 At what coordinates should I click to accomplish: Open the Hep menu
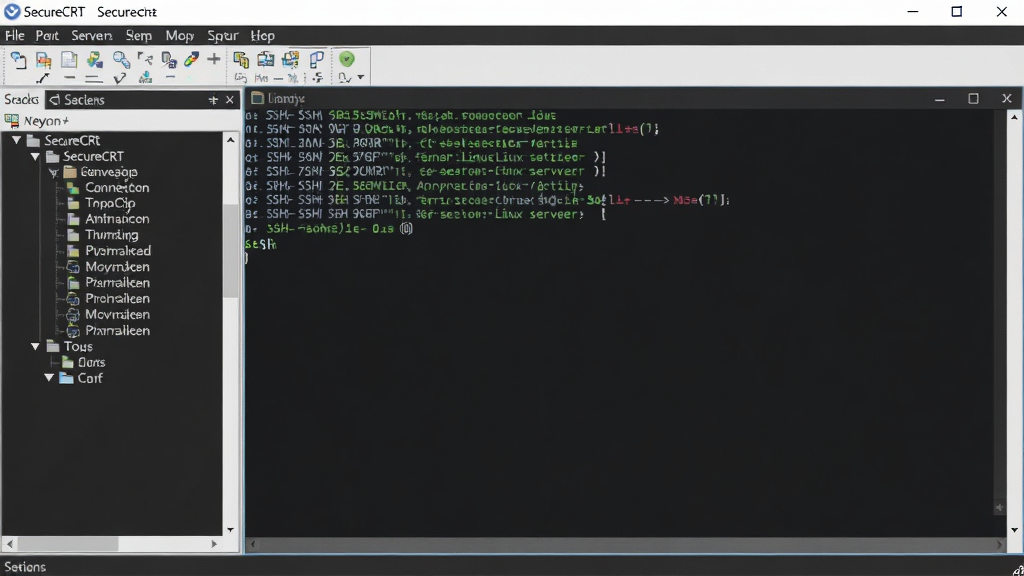[x=263, y=36]
